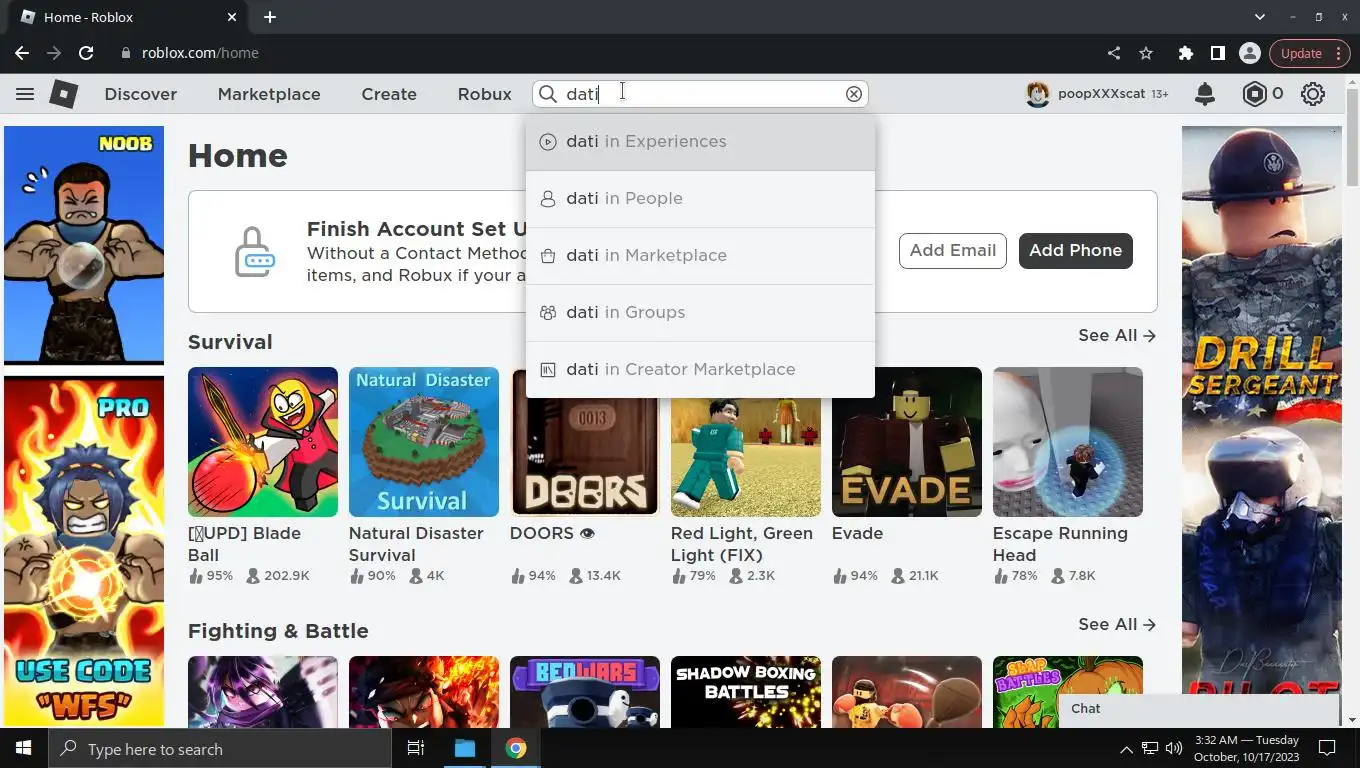The image size is (1360, 768).
Task: Open the Marketplace nav link
Action: [269, 94]
